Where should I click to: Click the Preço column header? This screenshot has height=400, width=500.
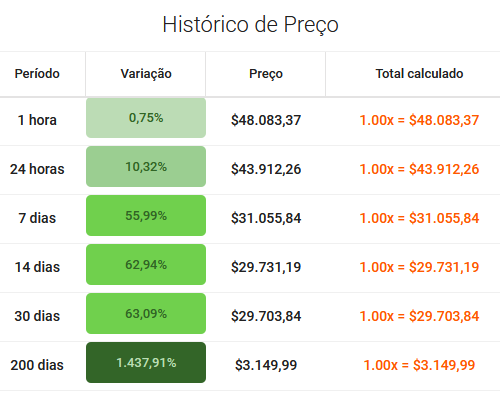coord(266,74)
